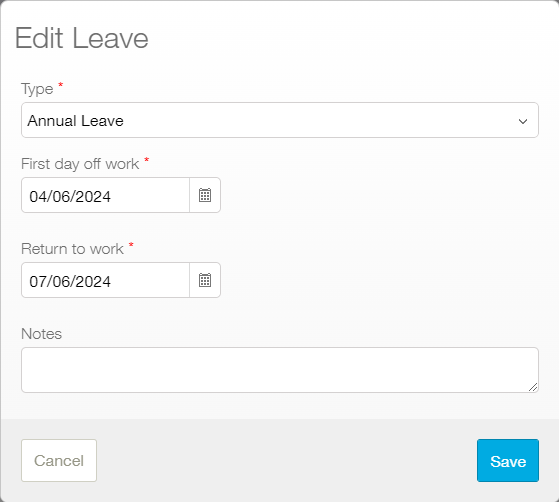Focus the Notes text area
The image size is (559, 502).
click(280, 370)
